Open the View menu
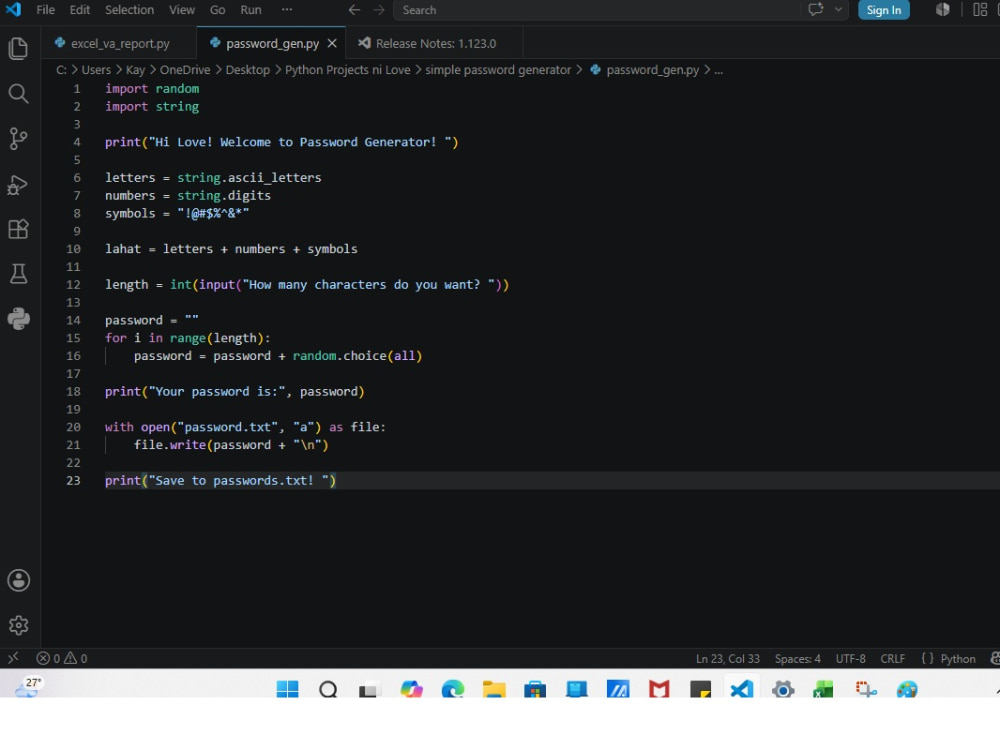1000x750 pixels. (182, 10)
